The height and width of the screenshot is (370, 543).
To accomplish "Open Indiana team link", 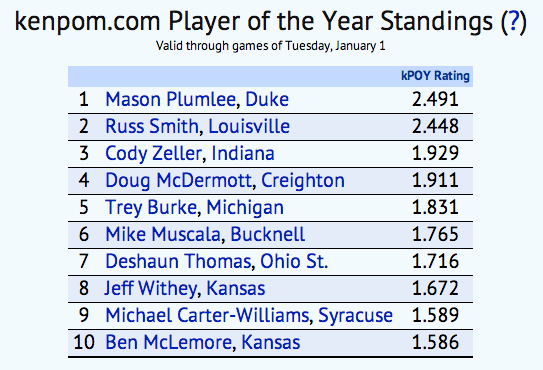I will [243, 153].
